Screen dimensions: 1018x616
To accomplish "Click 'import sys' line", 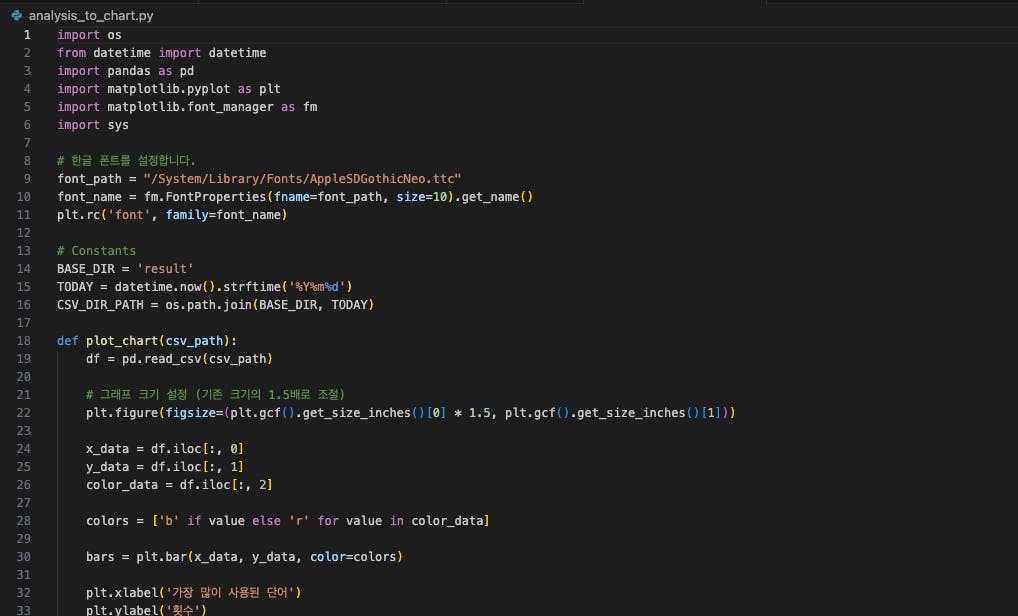I will click(93, 125).
